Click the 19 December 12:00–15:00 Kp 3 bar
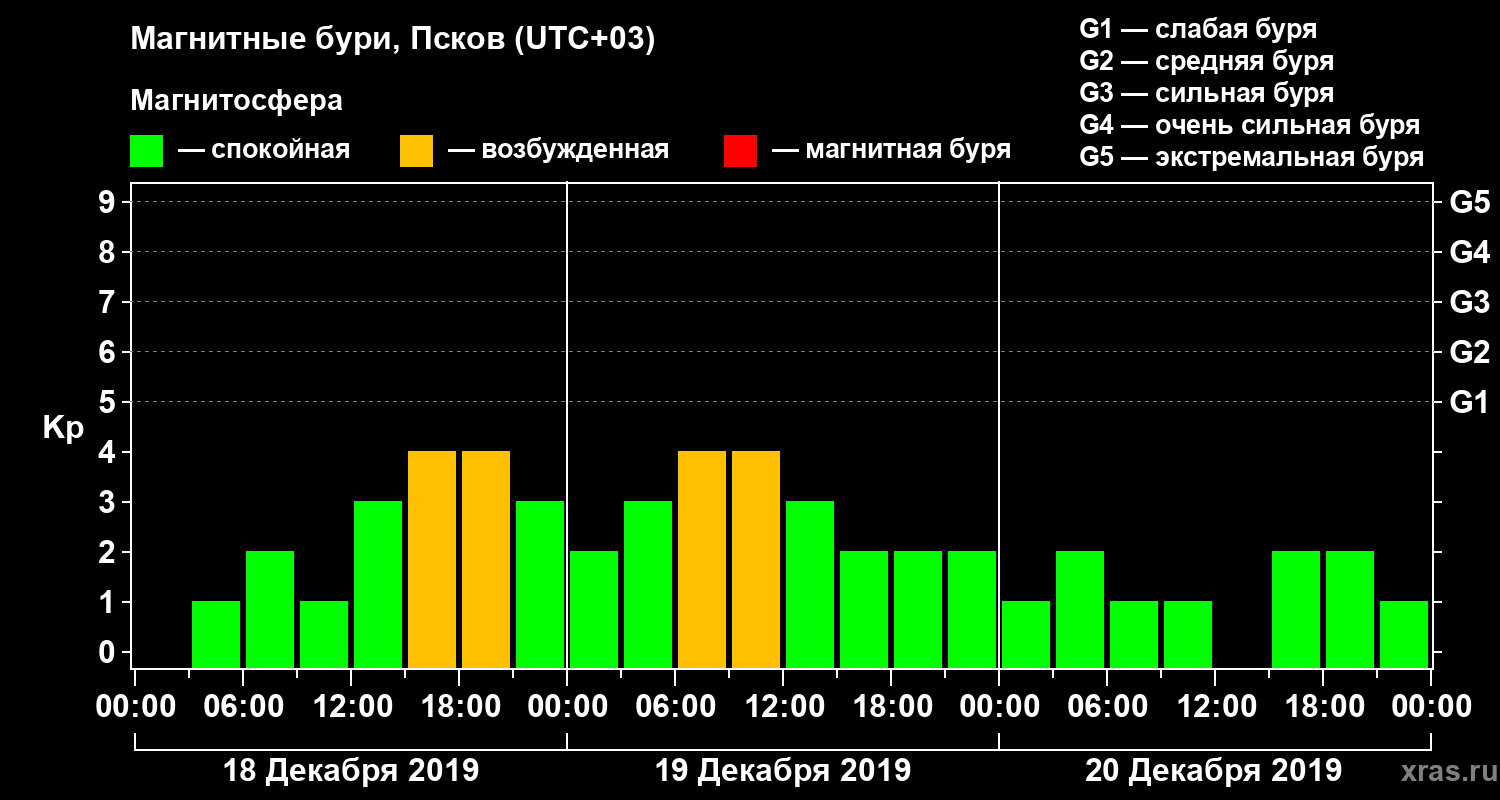 pyautogui.click(x=810, y=584)
